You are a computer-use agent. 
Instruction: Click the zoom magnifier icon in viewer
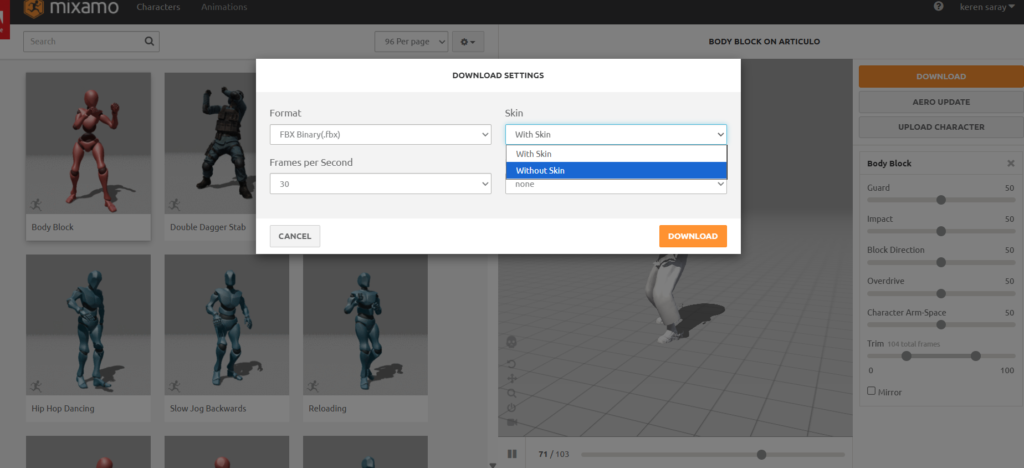[512, 394]
